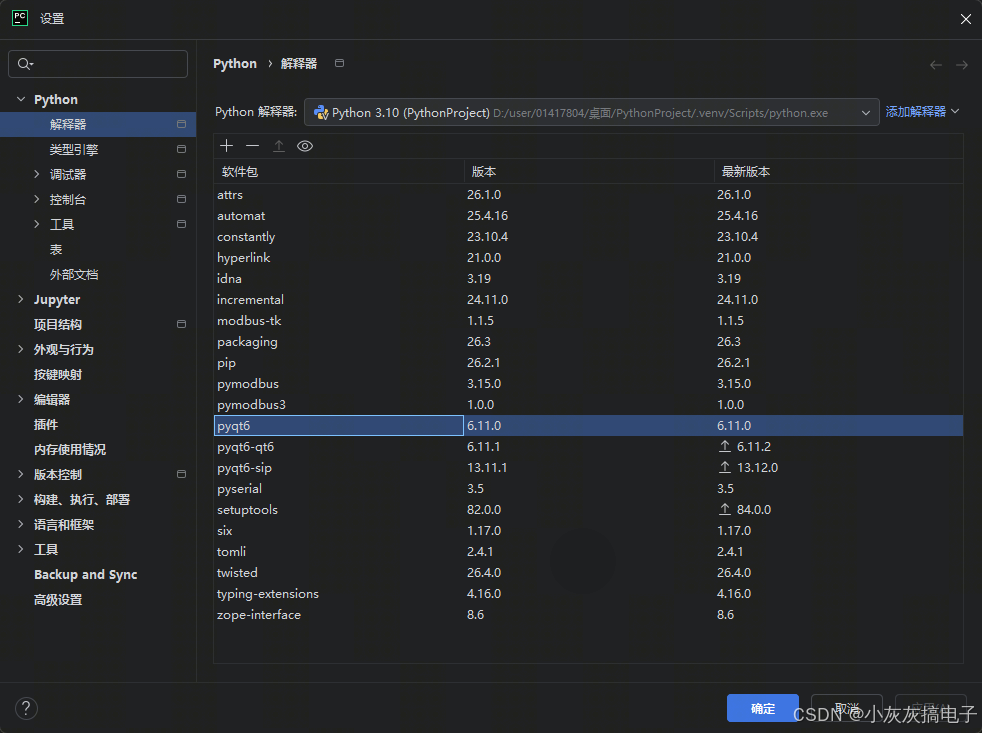The image size is (982, 733).
Task: Expand the 控制台 node
Action: pos(36,199)
